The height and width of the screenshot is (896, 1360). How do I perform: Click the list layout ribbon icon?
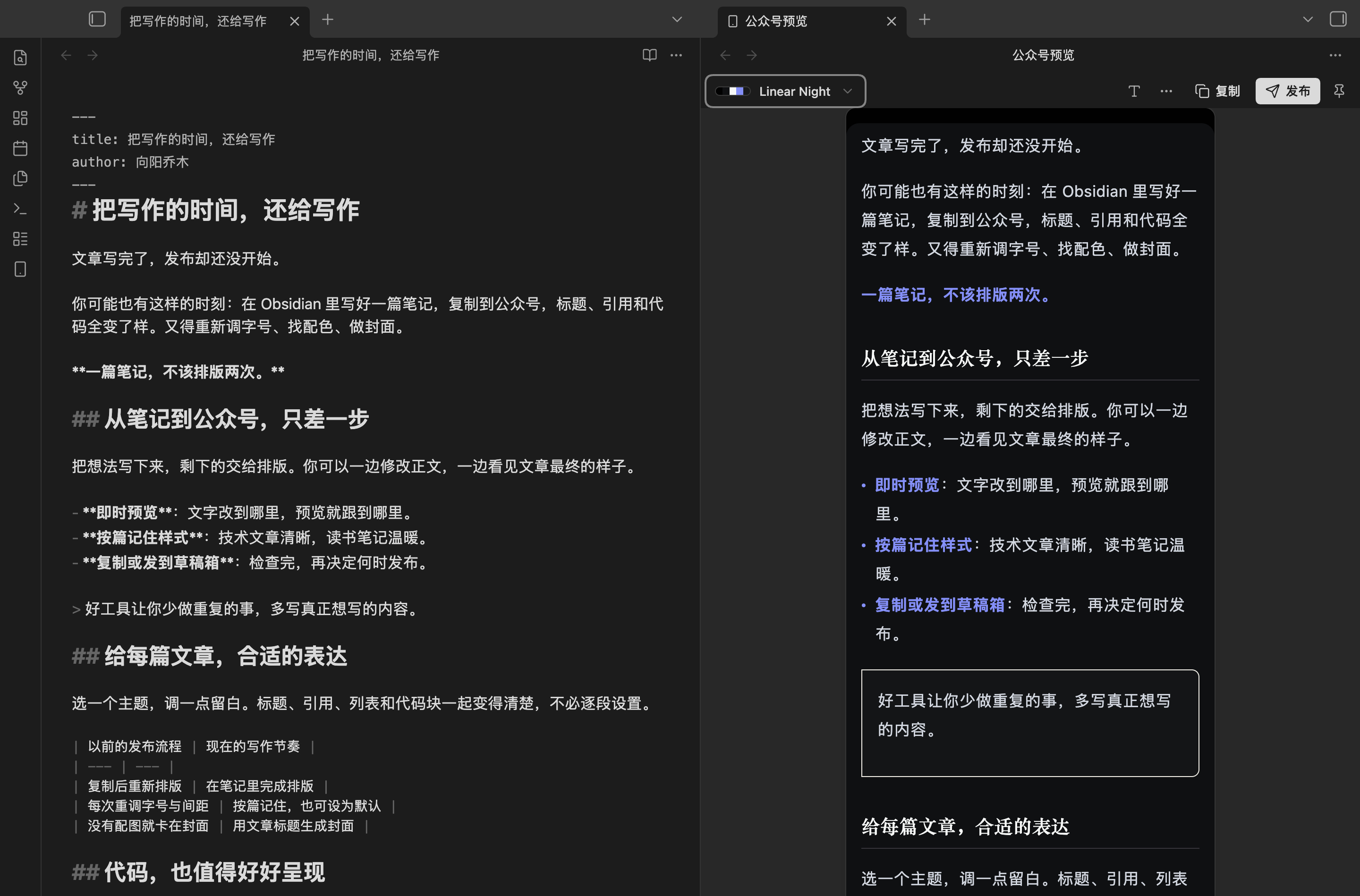click(20, 239)
